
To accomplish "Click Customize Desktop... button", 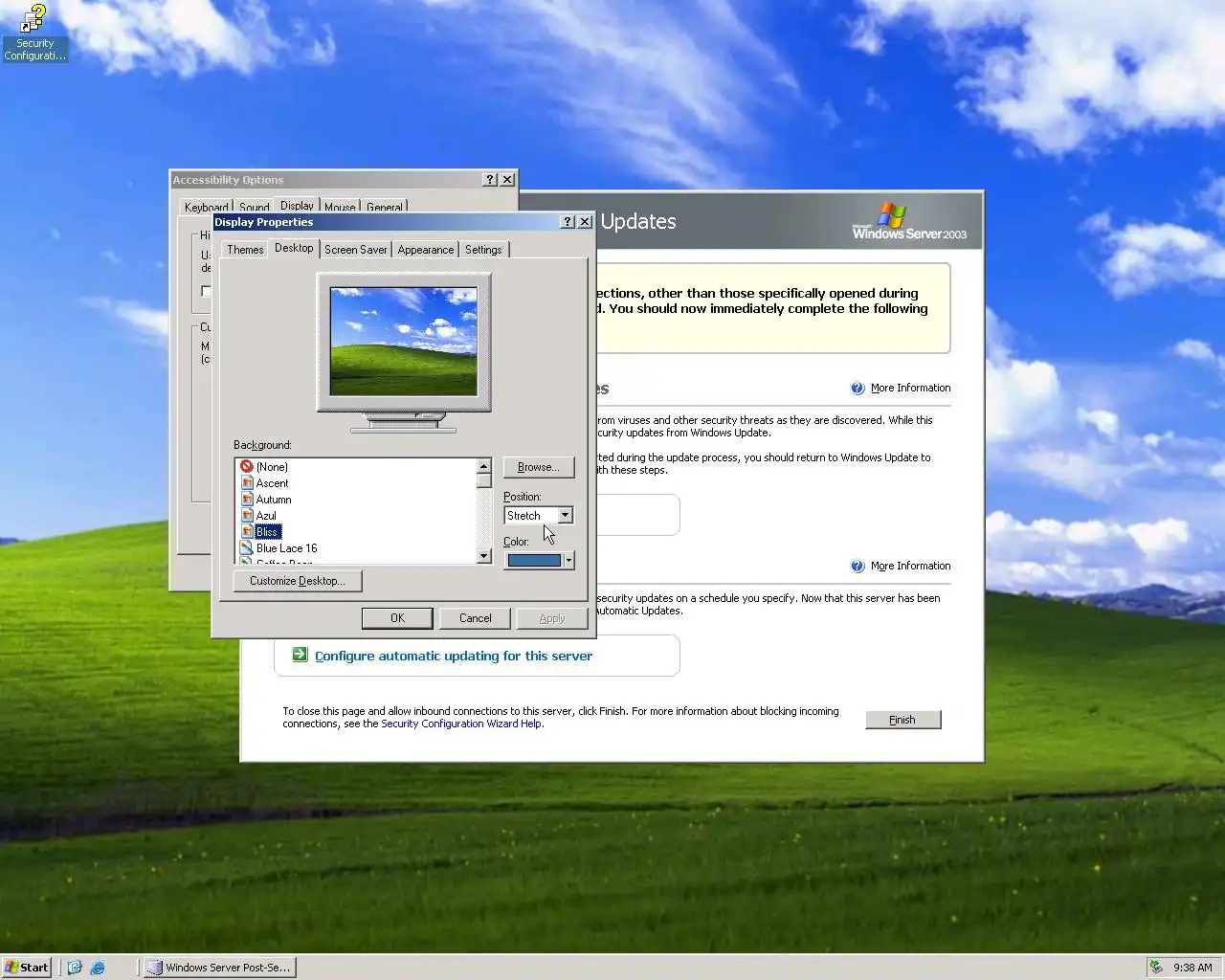I will pos(298,581).
